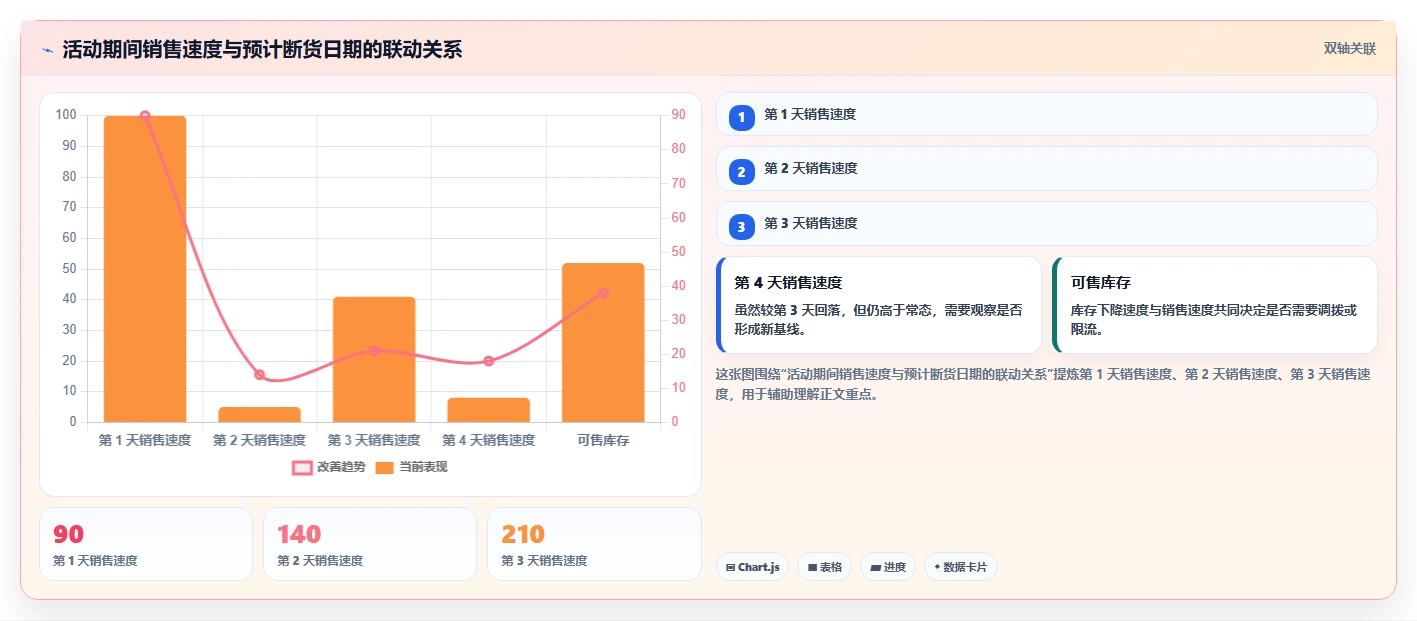Click the summary paragraph starting 这张图围绕
Image resolution: width=1417 pixels, height=621 pixels.
click(x=1043, y=384)
